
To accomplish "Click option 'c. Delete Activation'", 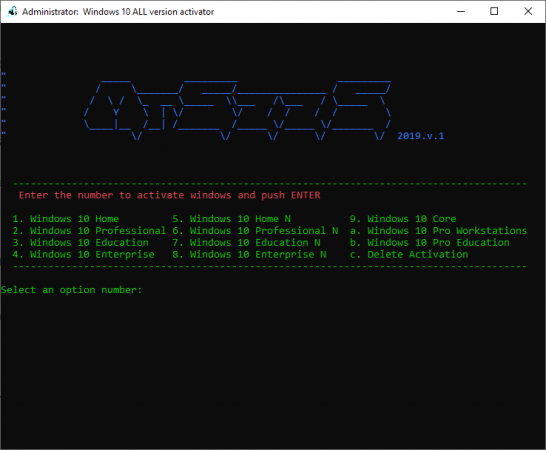I will 409,254.
